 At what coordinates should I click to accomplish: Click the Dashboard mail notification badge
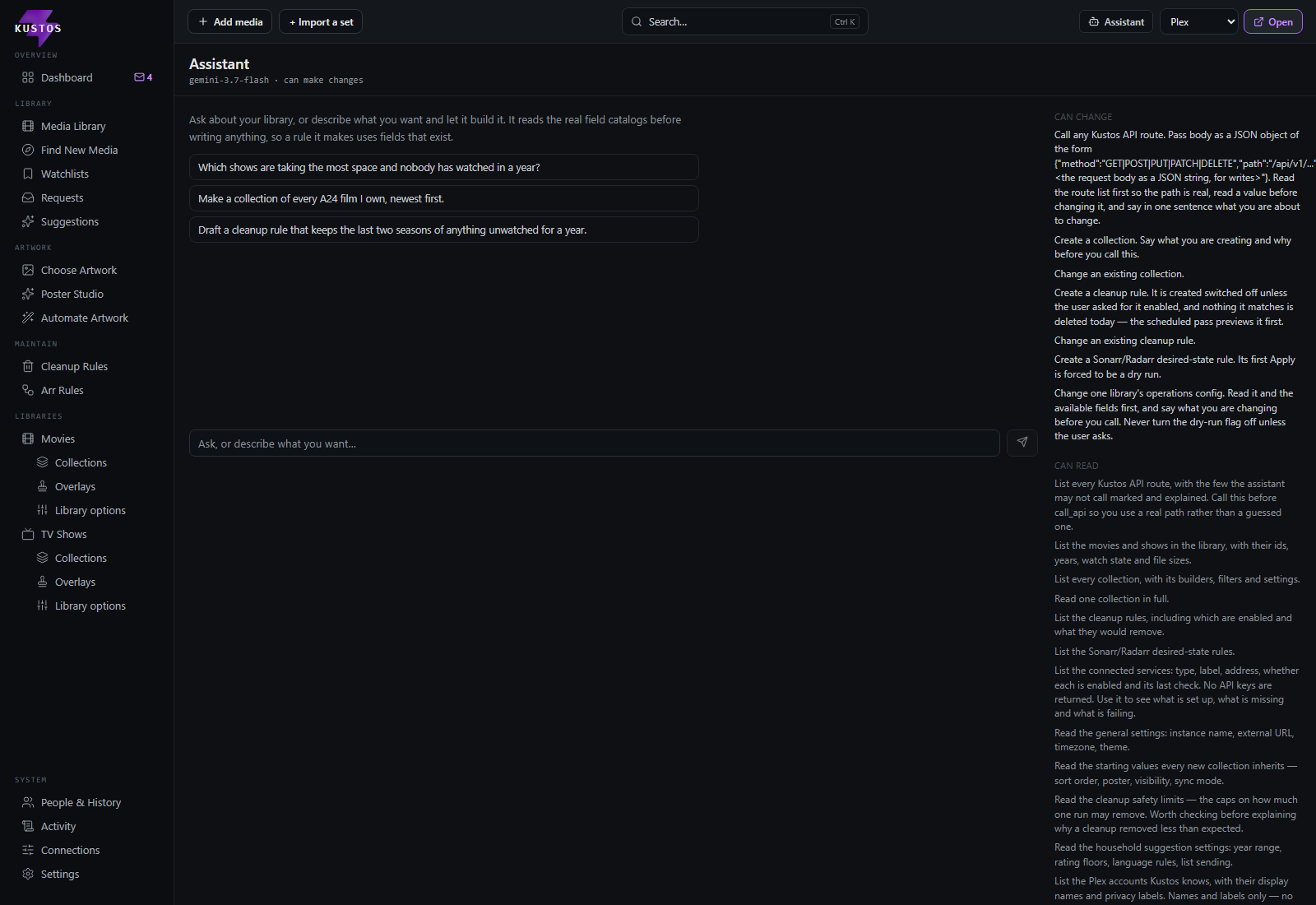pyautogui.click(x=143, y=77)
